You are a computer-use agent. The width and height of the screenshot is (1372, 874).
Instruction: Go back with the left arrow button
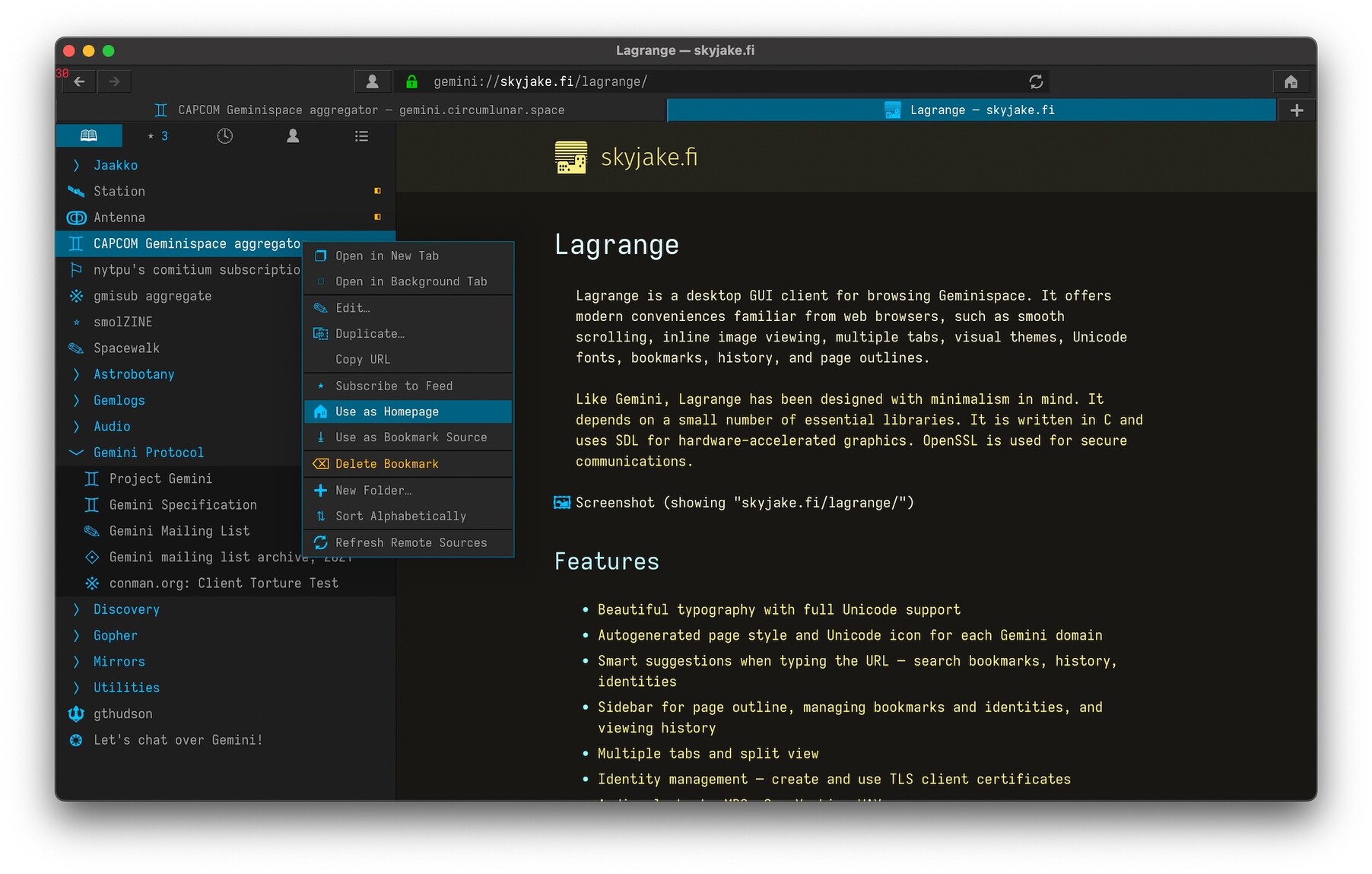tap(80, 81)
